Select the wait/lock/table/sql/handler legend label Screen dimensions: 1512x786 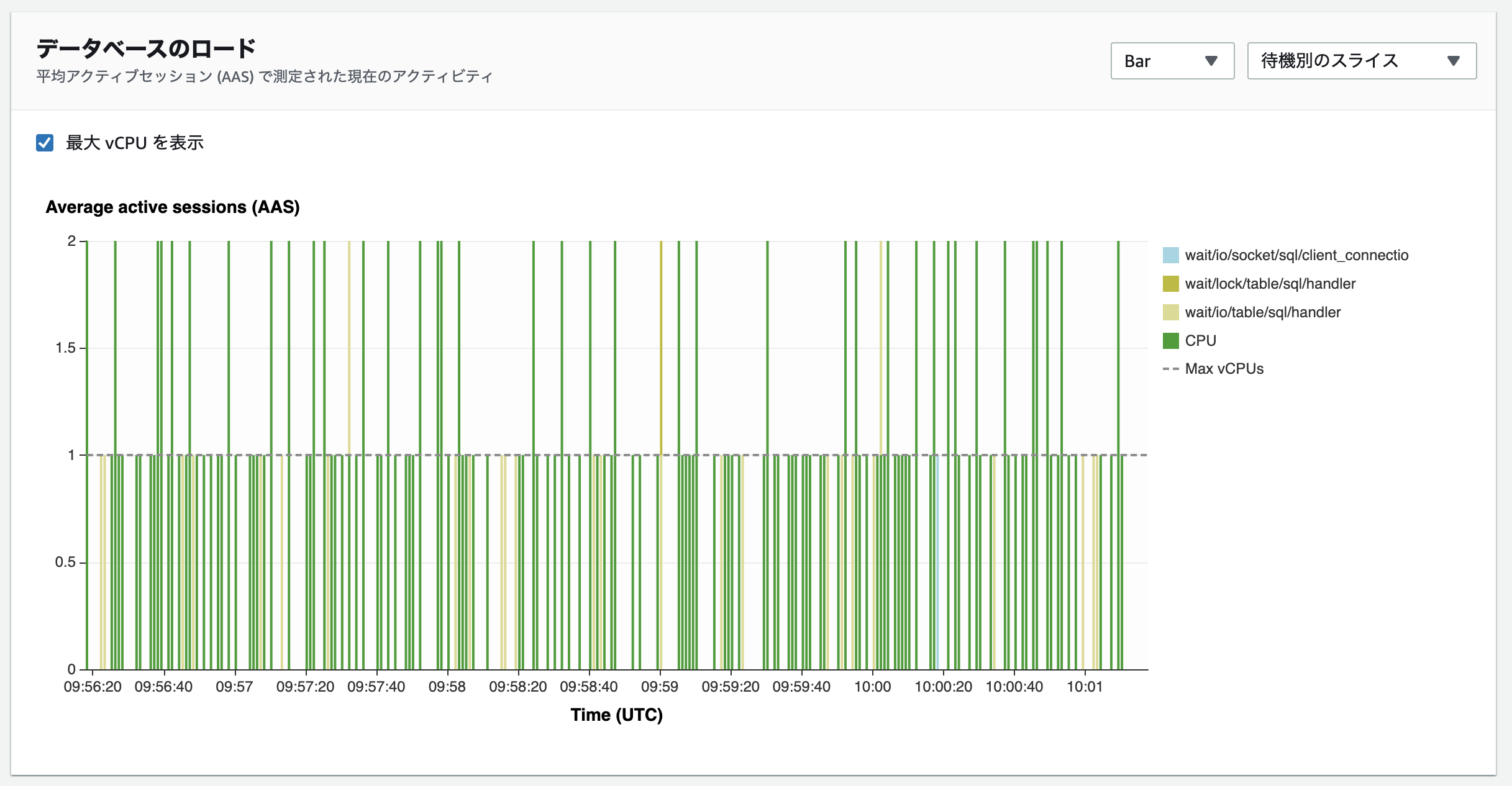1270,284
